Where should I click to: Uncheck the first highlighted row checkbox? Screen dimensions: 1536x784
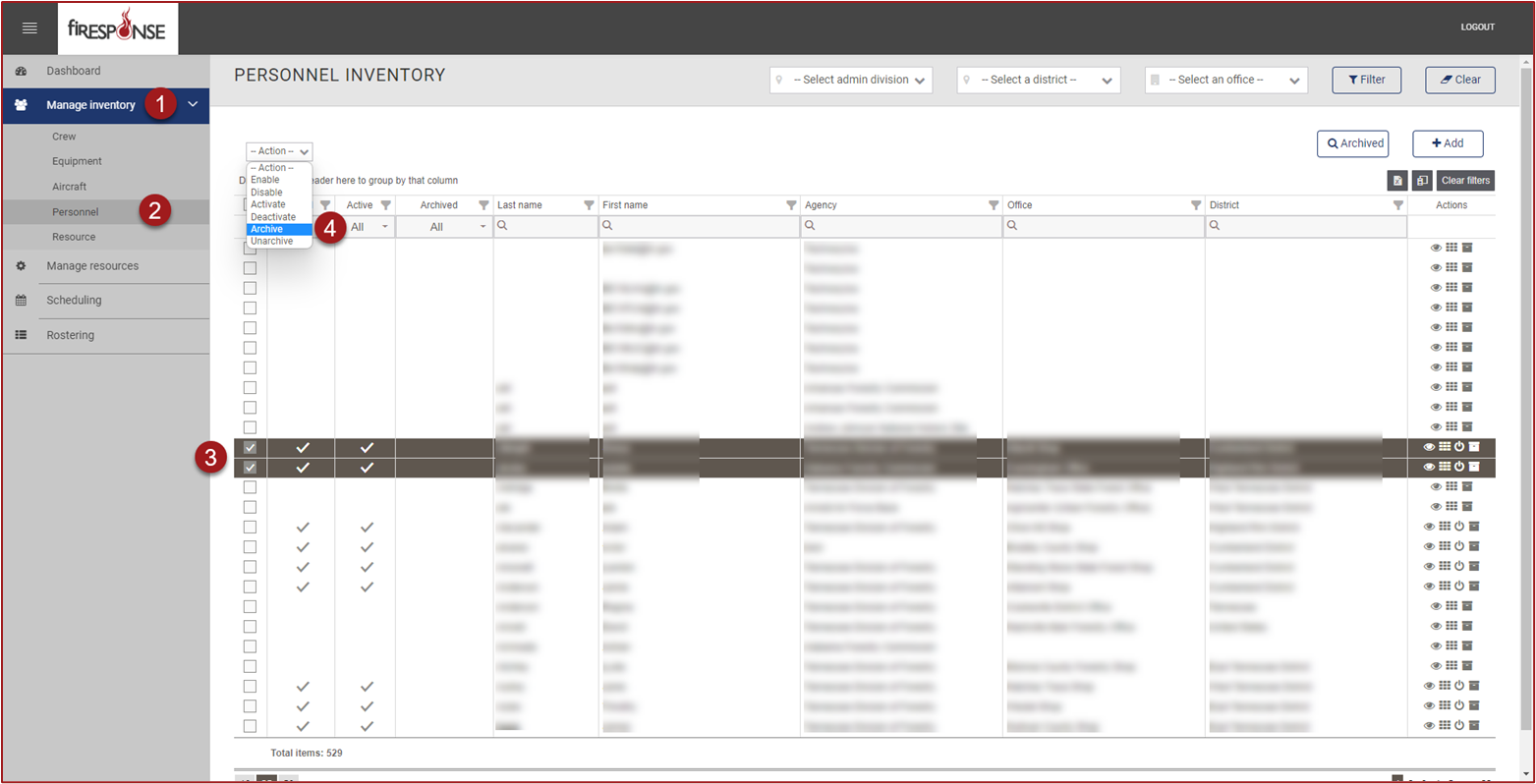coord(250,448)
